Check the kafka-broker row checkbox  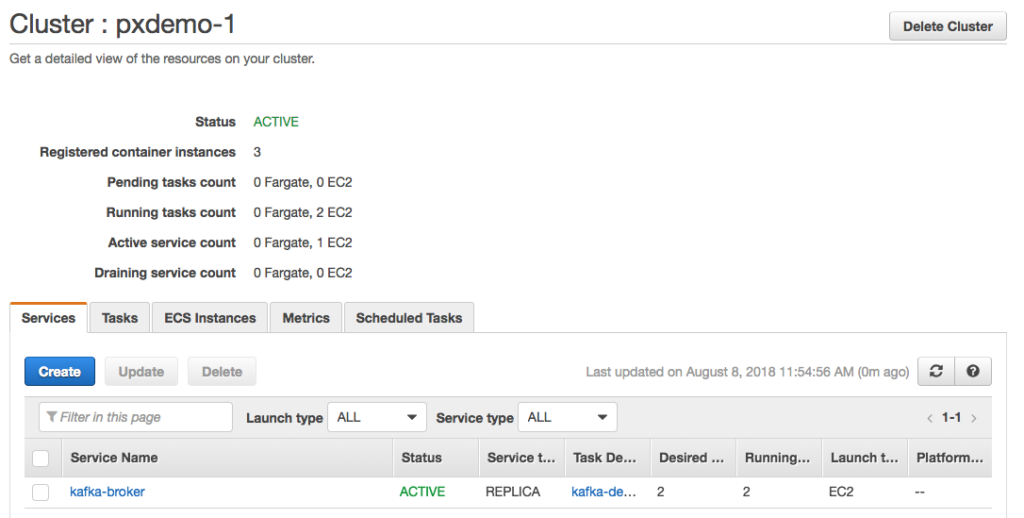tap(41, 492)
